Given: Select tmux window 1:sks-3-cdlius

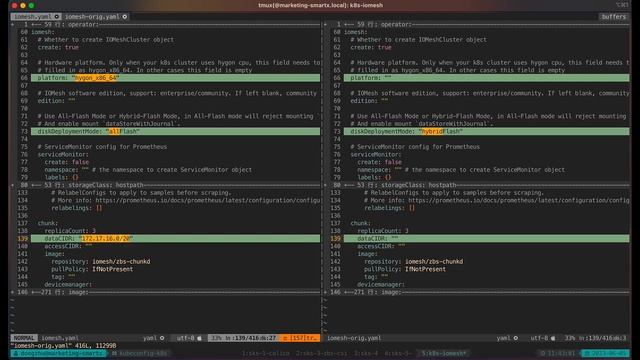Looking at the screenshot, I should 265,353.
